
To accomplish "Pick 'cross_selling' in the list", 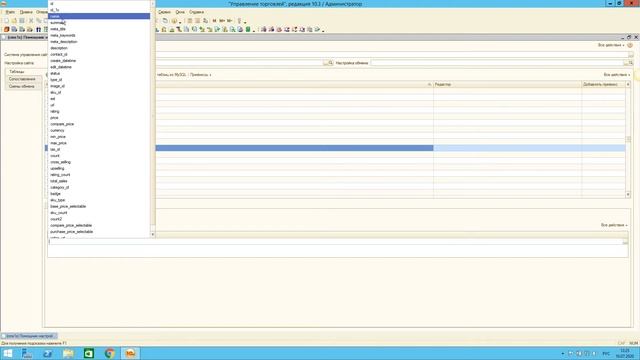I will tap(60, 162).
